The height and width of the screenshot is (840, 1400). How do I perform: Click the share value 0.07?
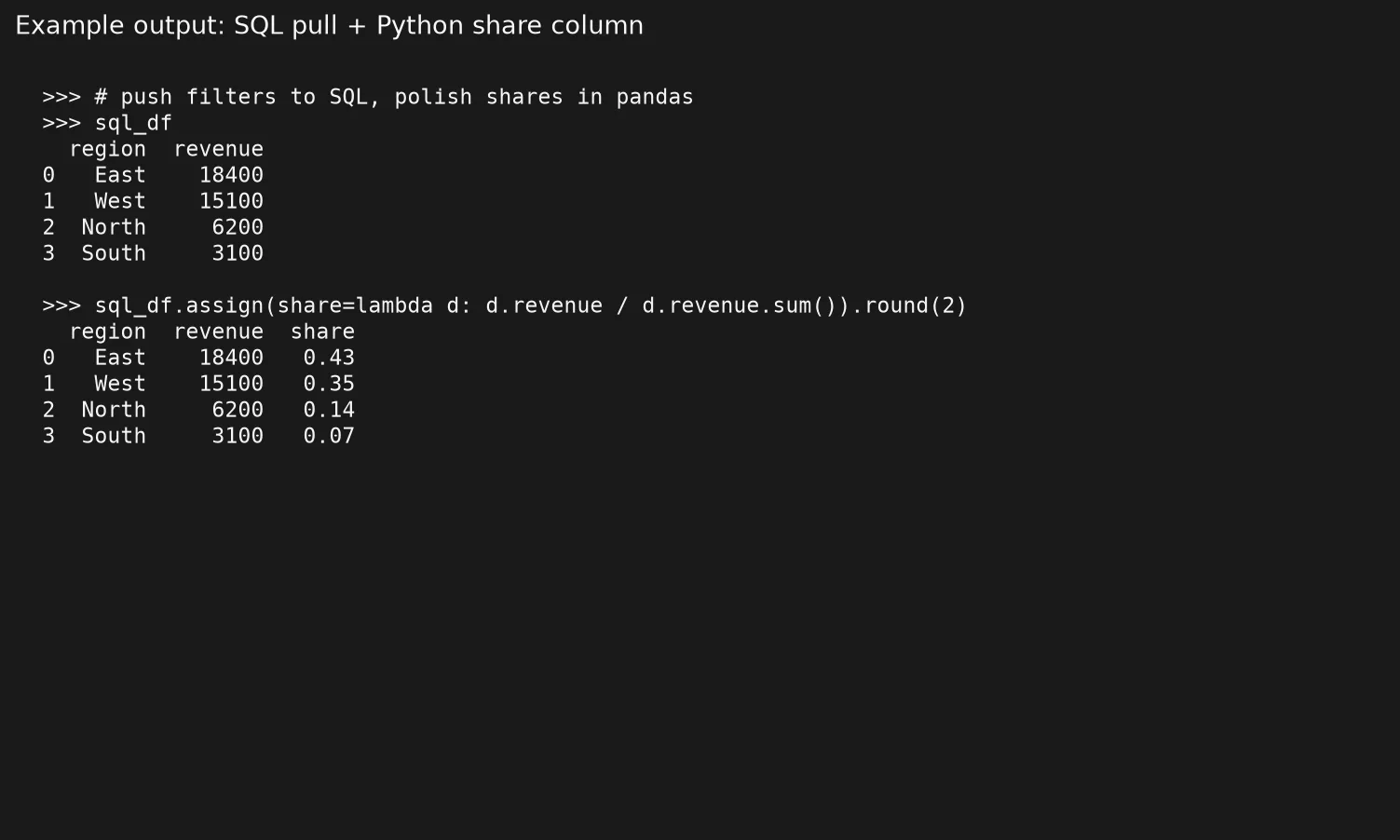(x=330, y=436)
